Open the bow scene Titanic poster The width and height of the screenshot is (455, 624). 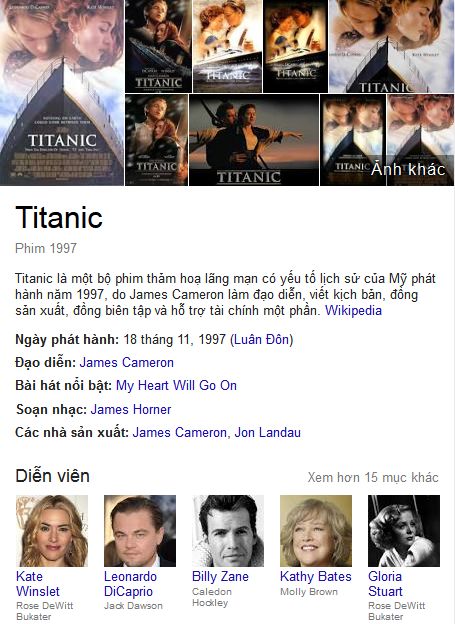point(254,140)
